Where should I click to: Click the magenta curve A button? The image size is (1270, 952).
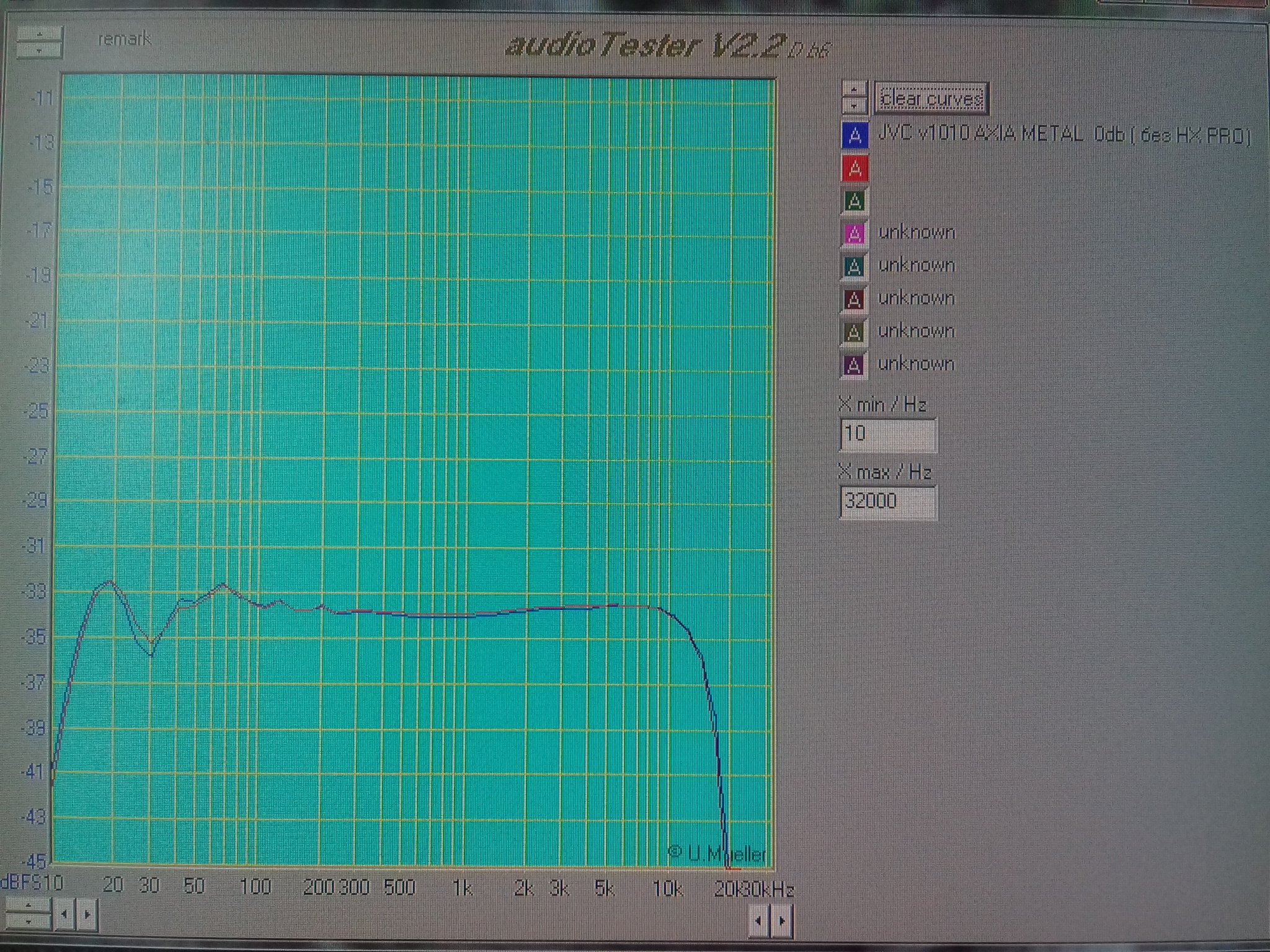854,234
